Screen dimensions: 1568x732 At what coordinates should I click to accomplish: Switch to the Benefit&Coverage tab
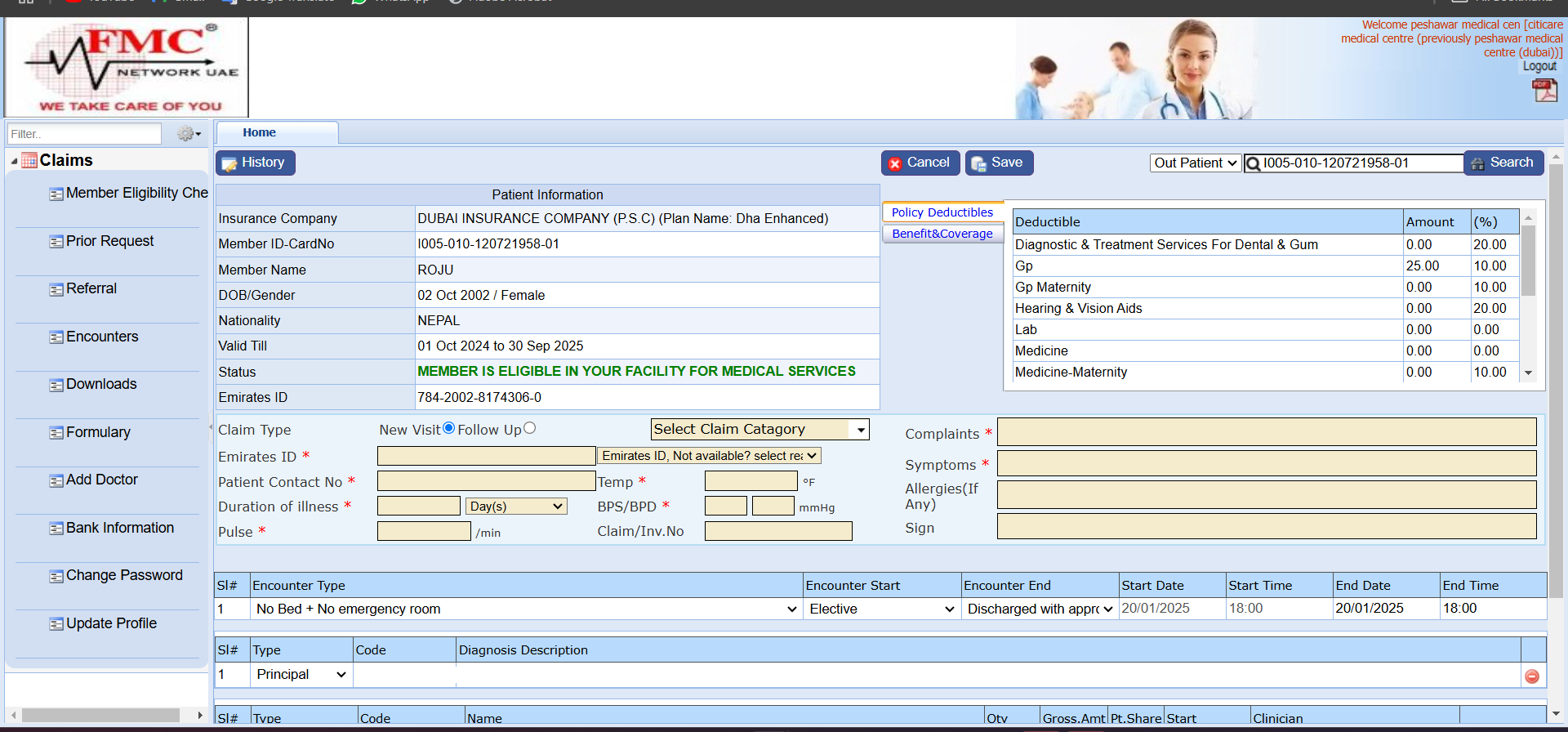pyautogui.click(x=942, y=234)
